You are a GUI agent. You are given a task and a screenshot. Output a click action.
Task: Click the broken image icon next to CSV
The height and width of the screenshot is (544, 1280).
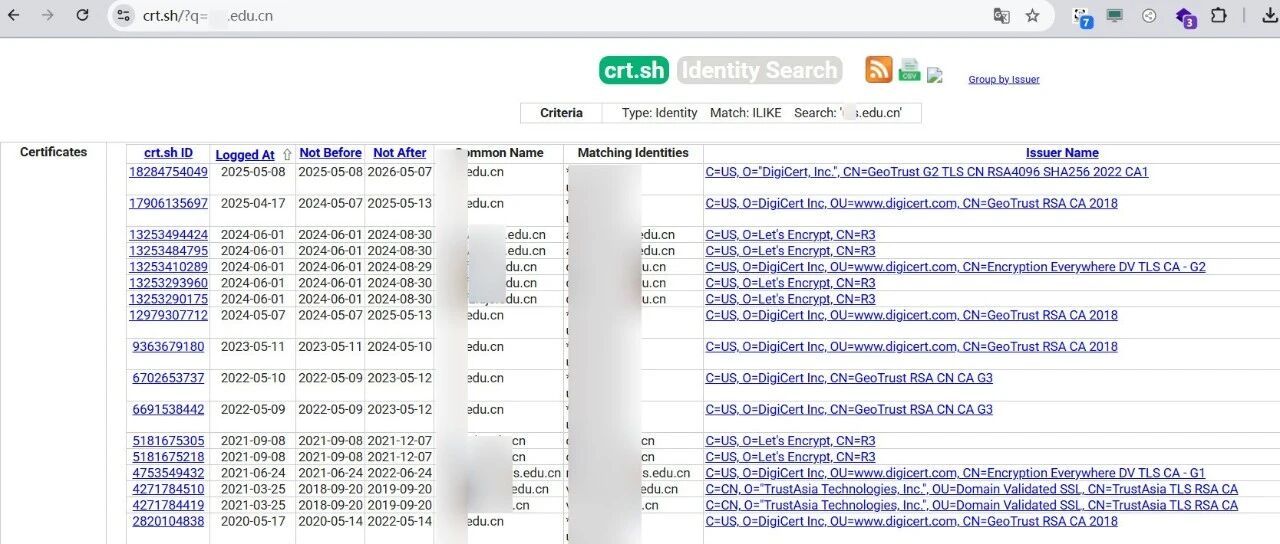(x=935, y=75)
